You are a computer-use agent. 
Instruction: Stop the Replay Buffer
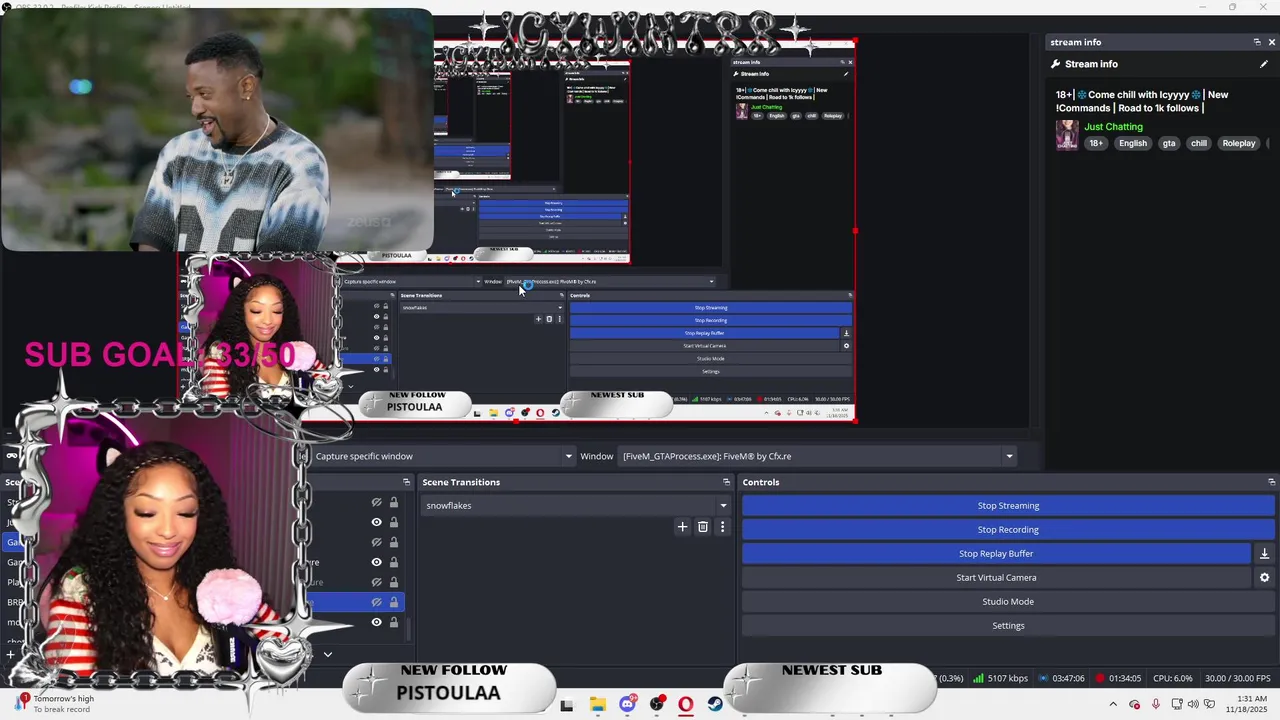pos(996,554)
